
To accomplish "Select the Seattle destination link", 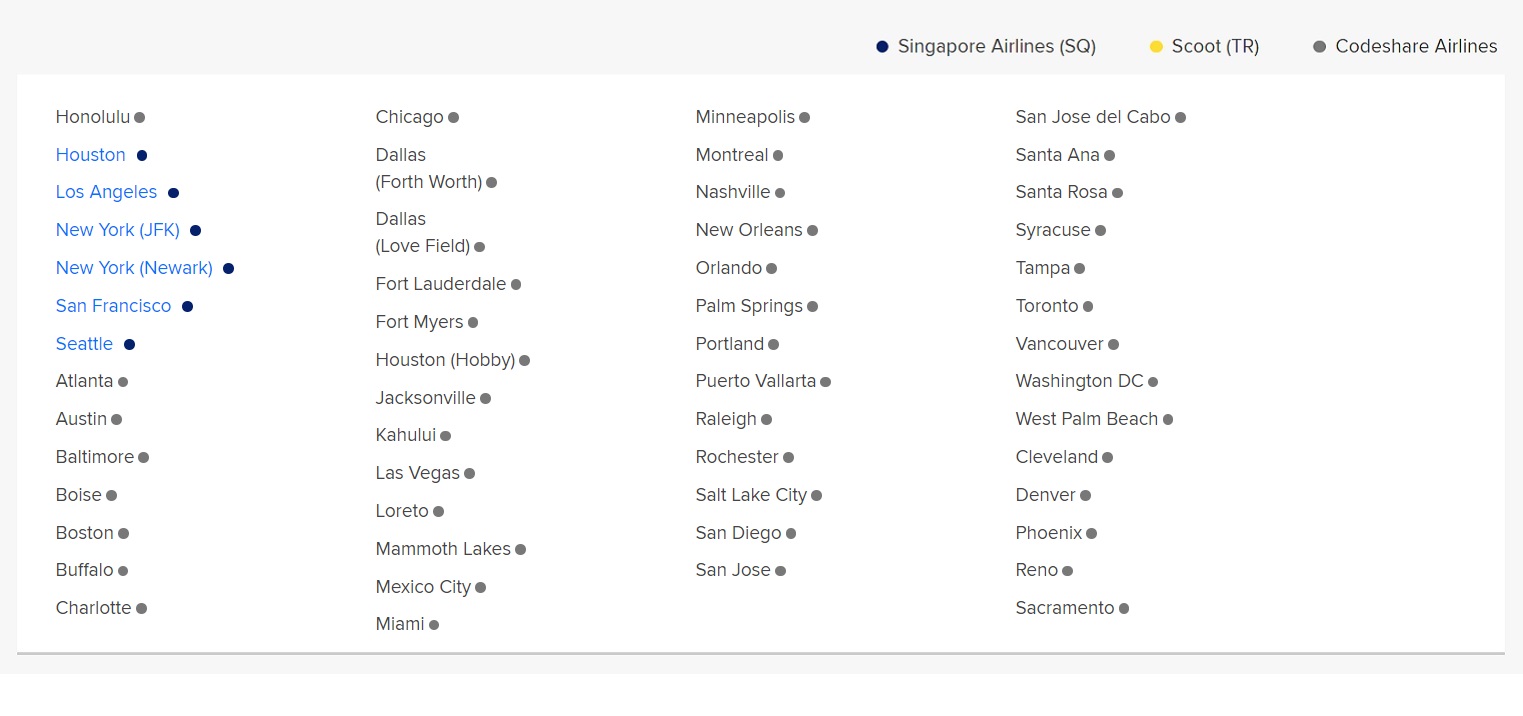I will 84,344.
